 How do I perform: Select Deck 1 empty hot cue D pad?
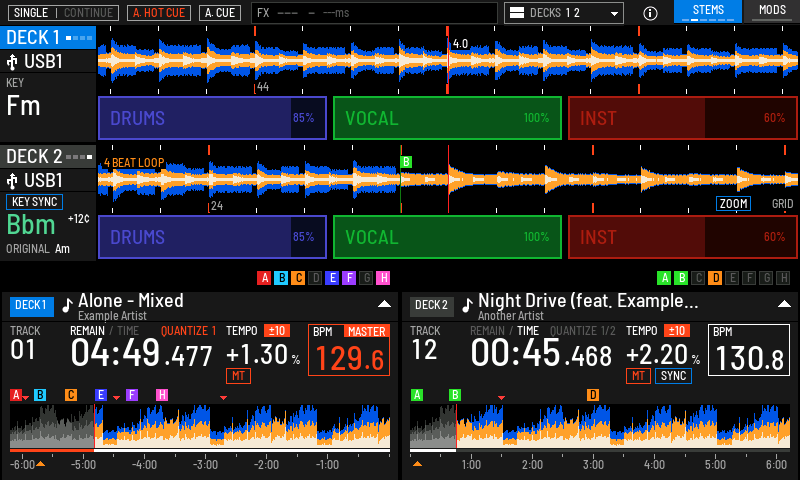click(315, 278)
